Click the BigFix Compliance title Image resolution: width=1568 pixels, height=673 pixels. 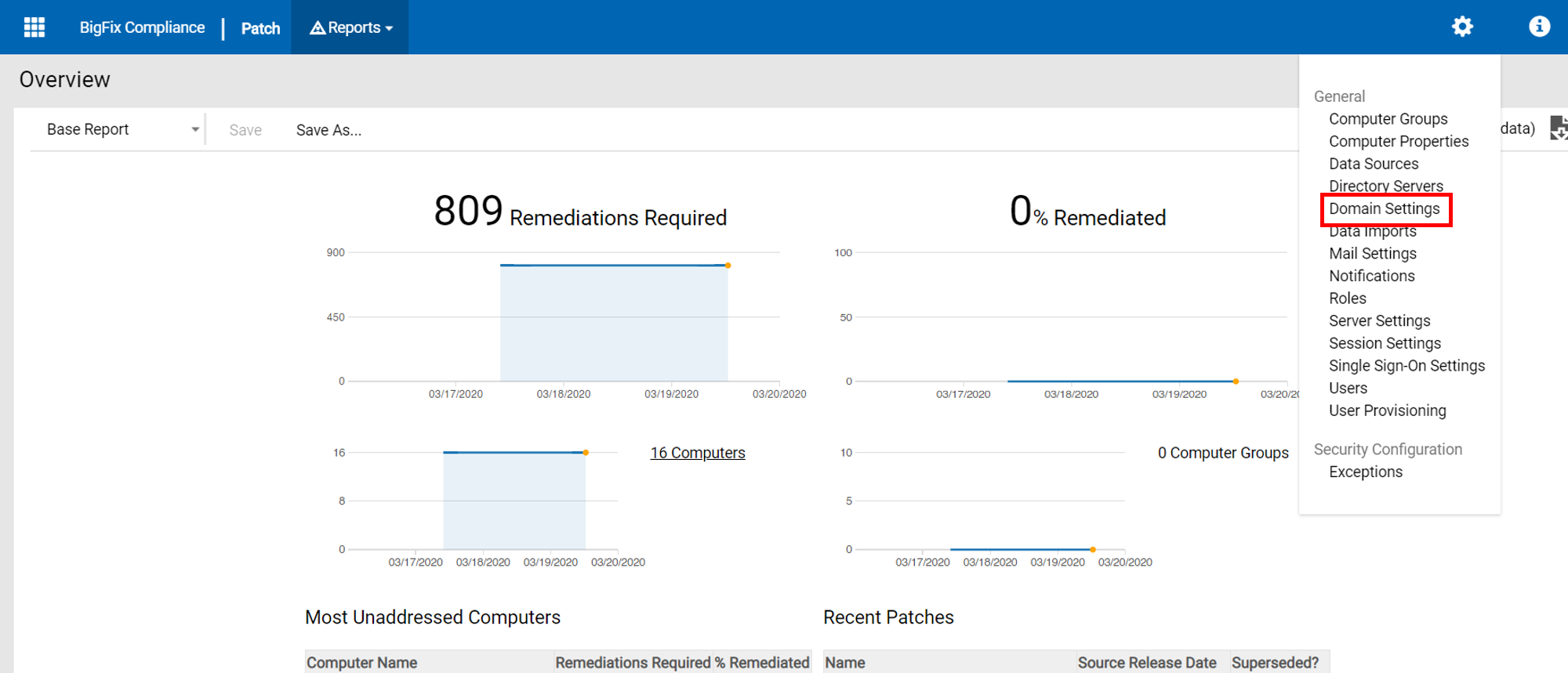coord(142,27)
